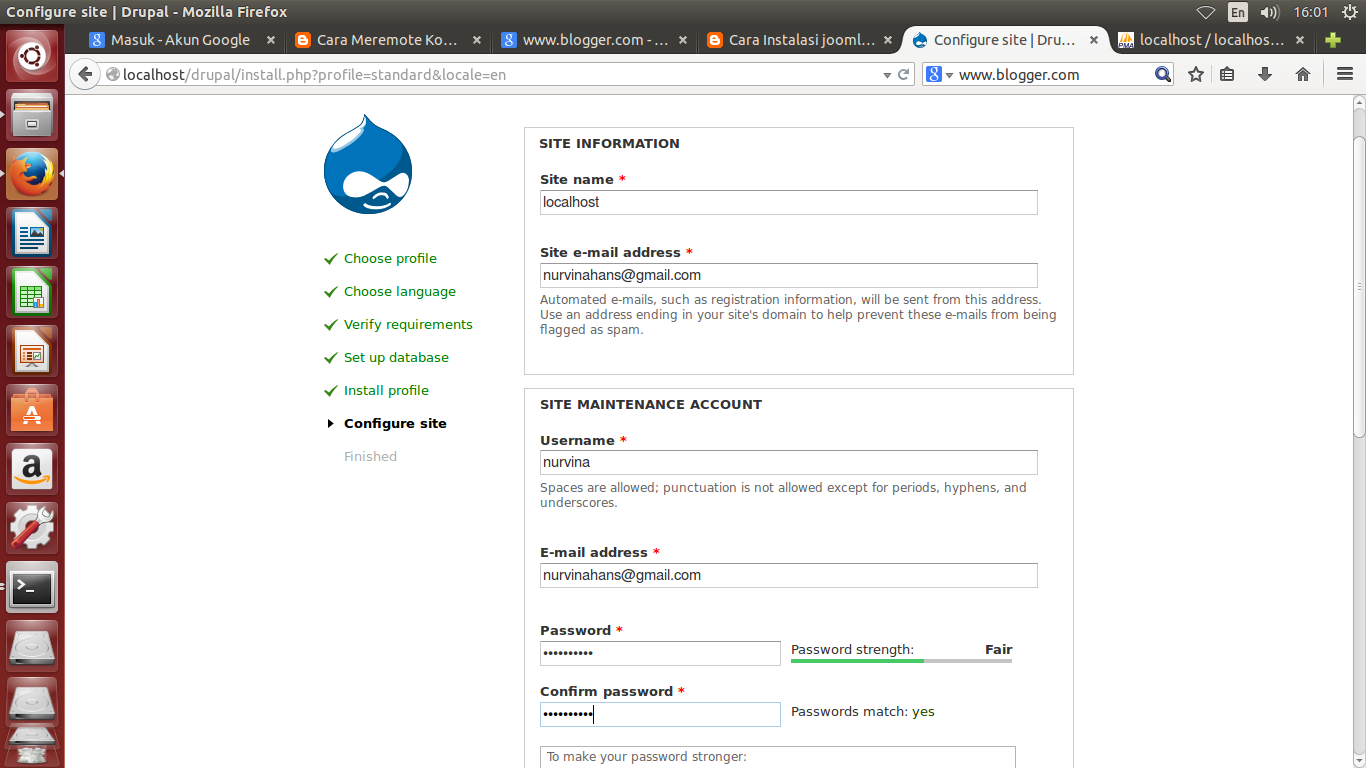Image resolution: width=1366 pixels, height=768 pixels.
Task: Reload the page with the refresh icon
Action: tap(904, 74)
